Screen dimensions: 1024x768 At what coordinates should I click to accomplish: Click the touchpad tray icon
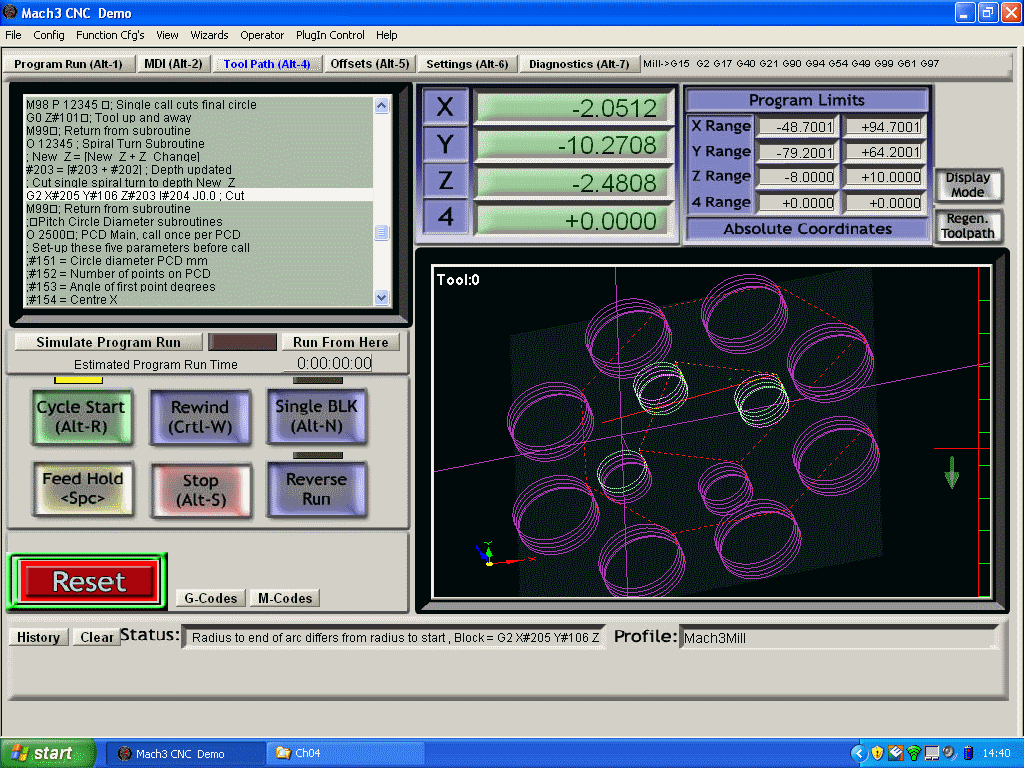click(x=932, y=753)
